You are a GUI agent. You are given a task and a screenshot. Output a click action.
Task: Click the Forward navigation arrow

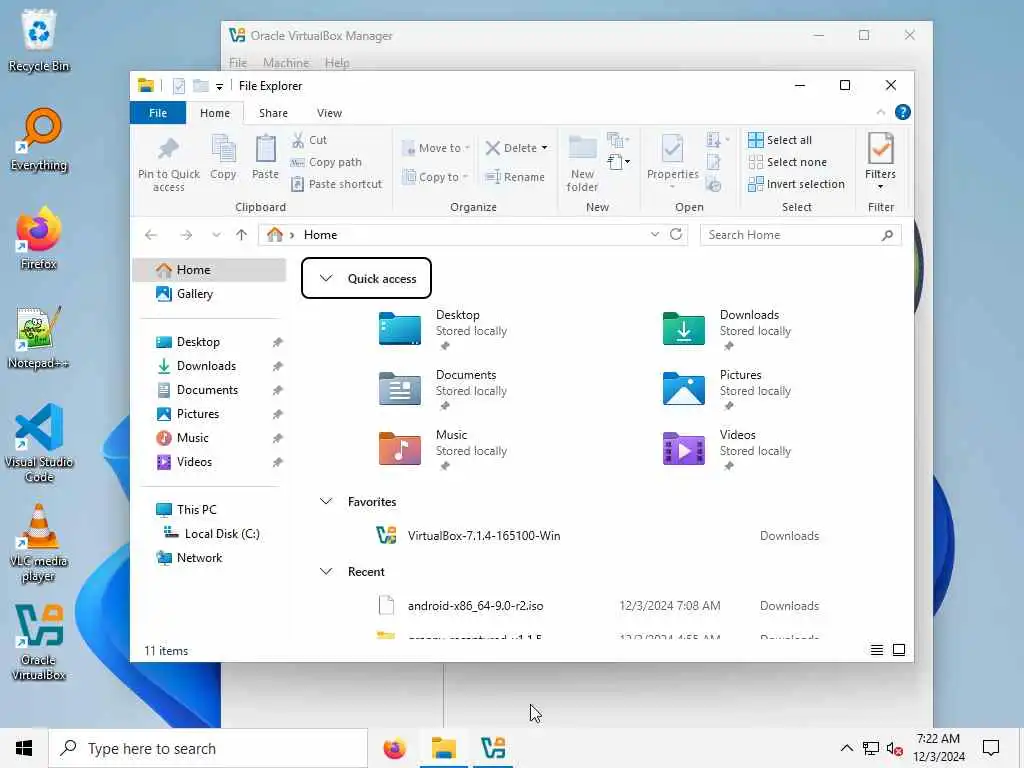point(186,235)
